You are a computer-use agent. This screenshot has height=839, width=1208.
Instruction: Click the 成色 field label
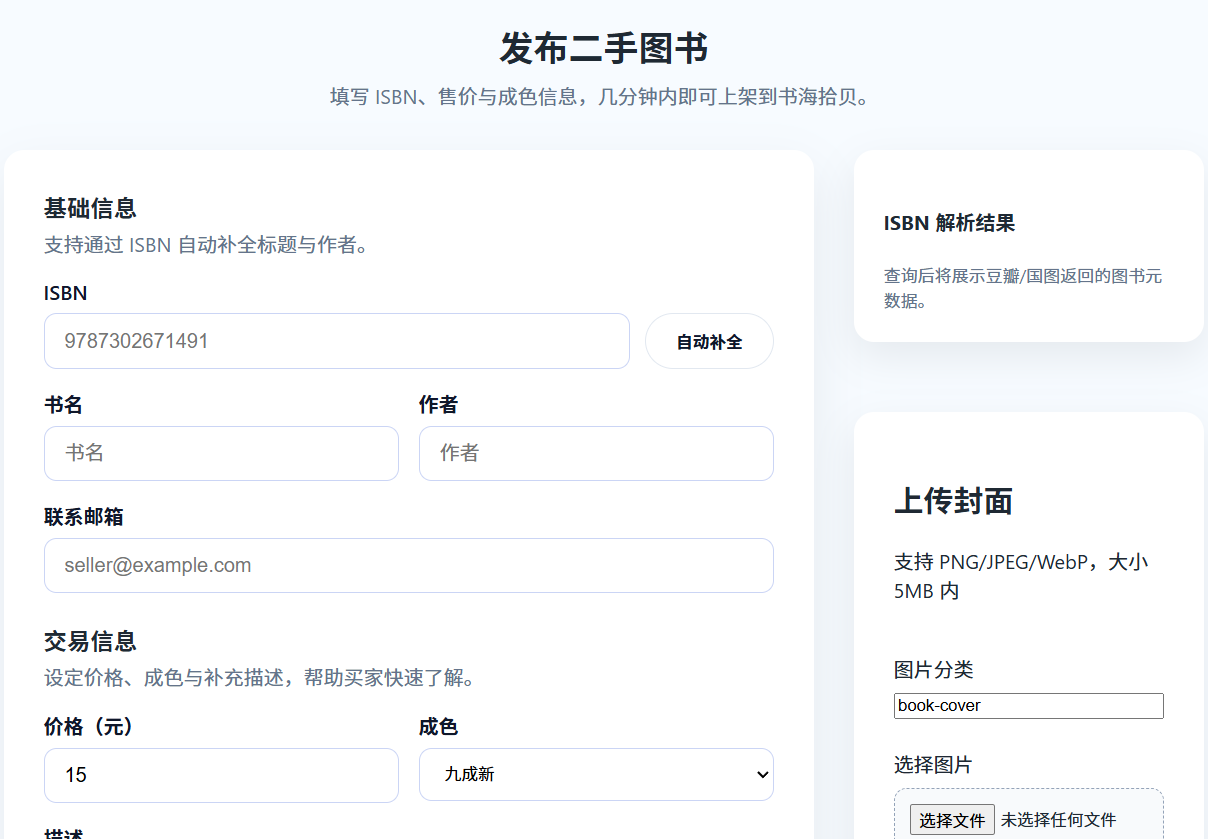(438, 727)
